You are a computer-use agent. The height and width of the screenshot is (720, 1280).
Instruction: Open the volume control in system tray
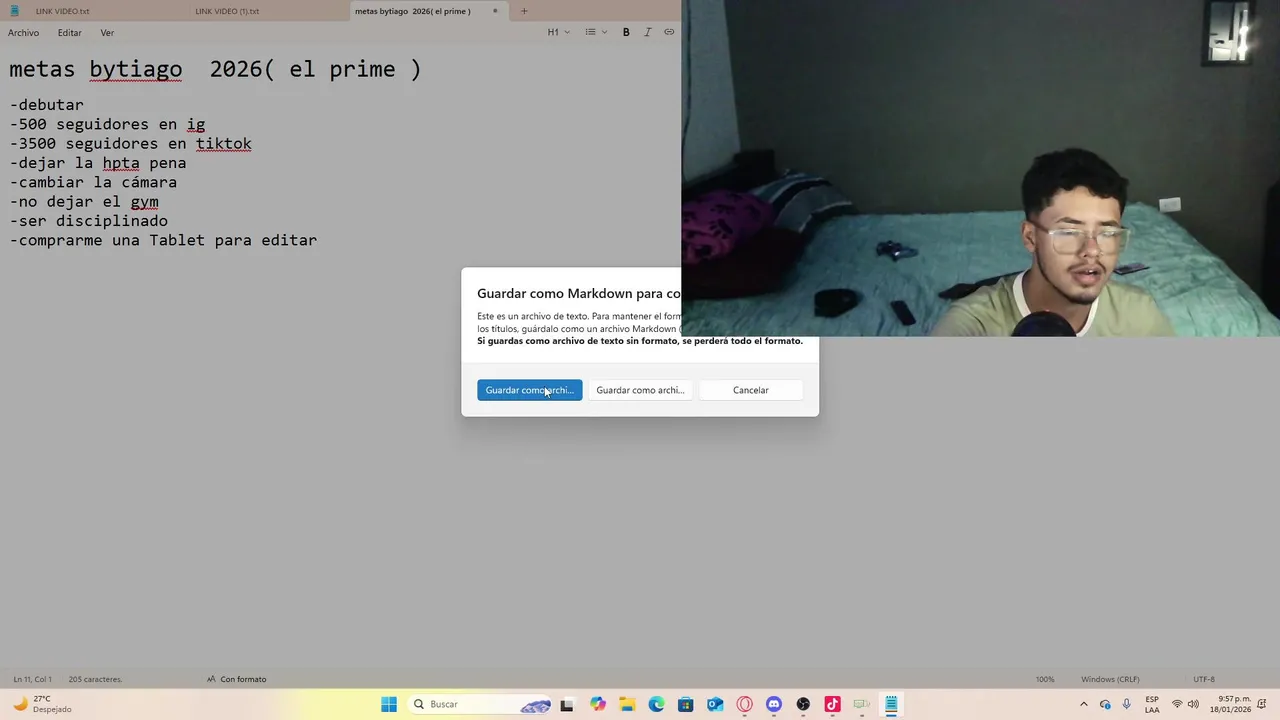coord(1193,704)
